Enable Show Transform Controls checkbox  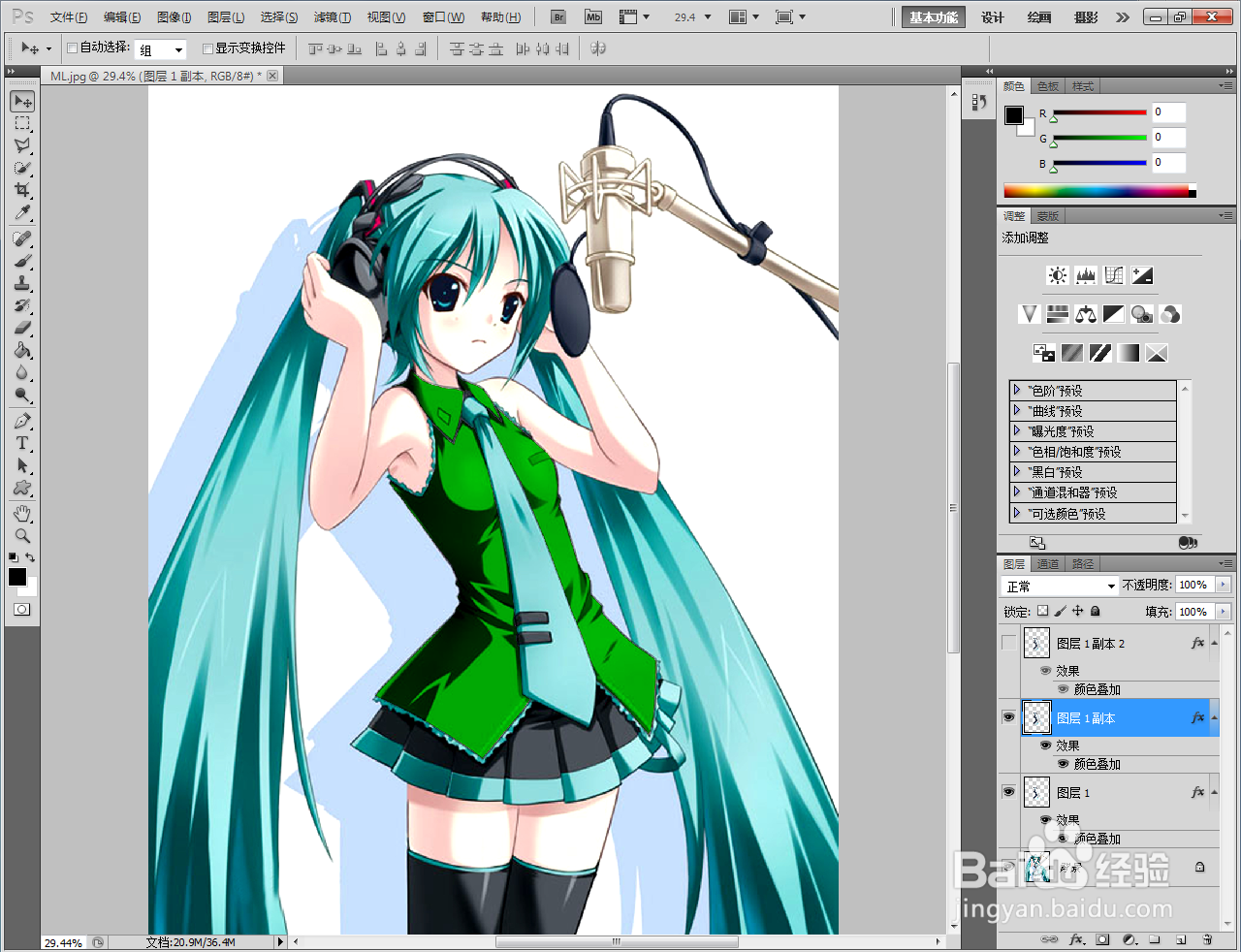pyautogui.click(x=207, y=48)
